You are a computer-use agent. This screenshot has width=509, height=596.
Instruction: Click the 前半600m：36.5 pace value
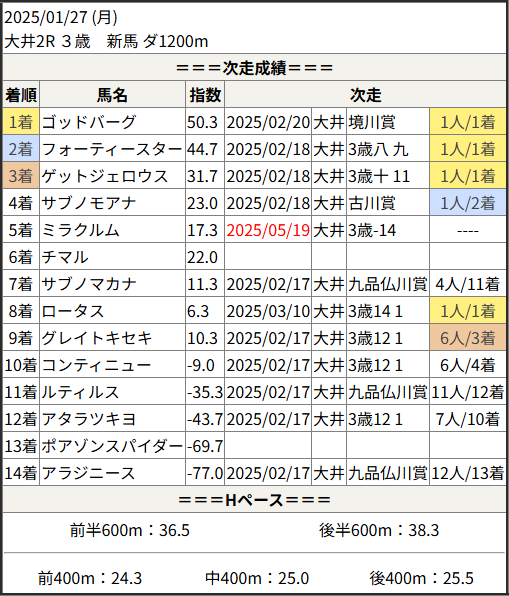129,530
